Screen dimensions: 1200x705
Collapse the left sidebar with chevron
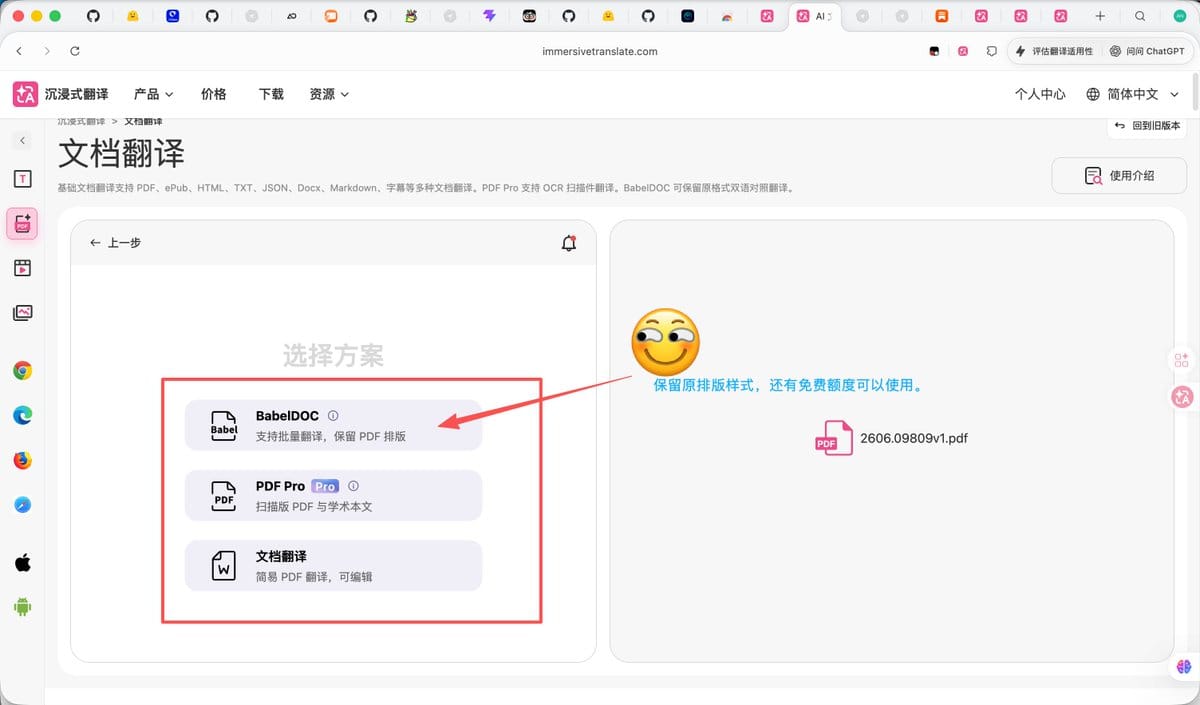point(22,141)
